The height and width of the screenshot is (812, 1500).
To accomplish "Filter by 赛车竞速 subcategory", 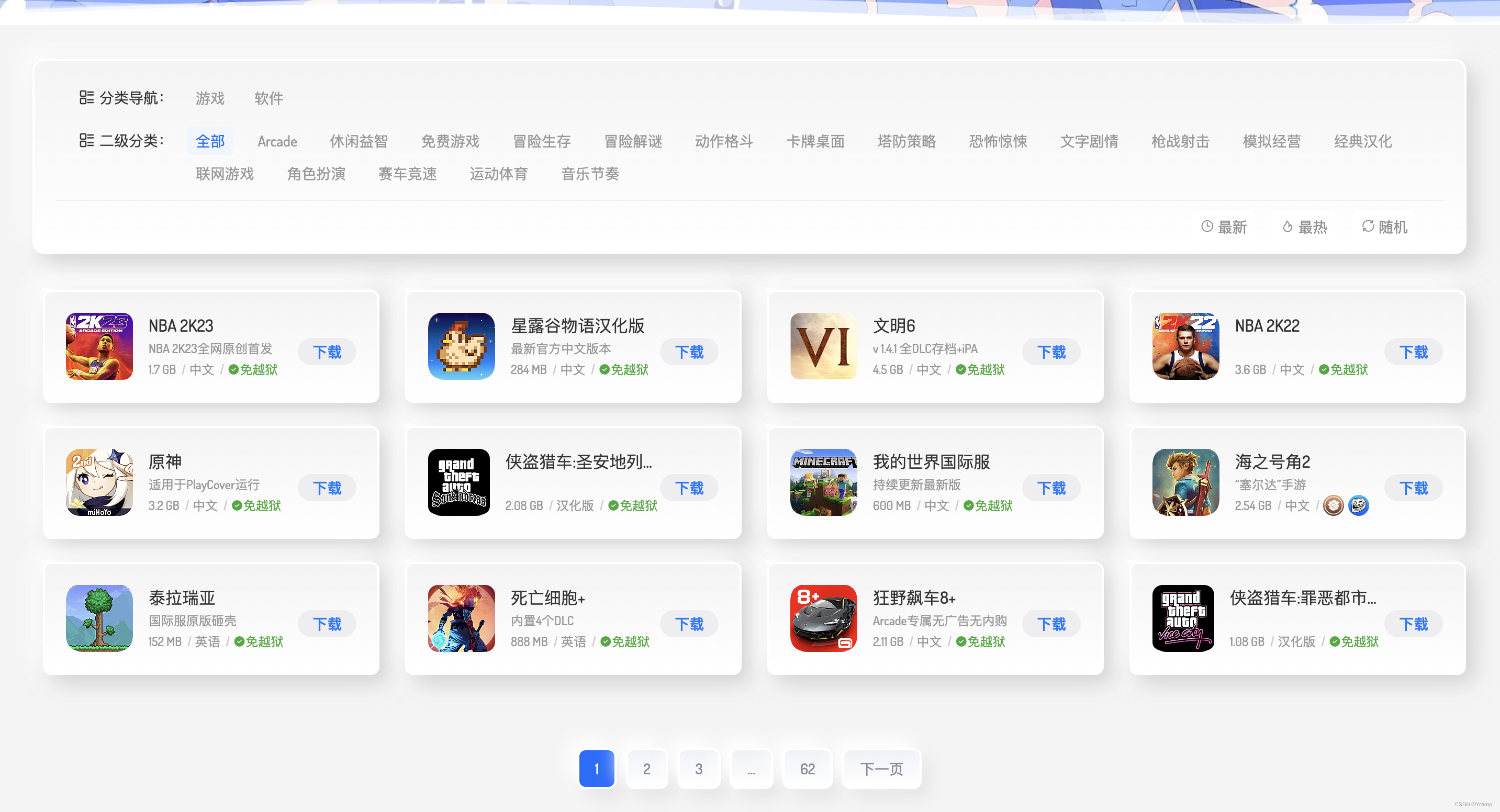I will click(408, 174).
